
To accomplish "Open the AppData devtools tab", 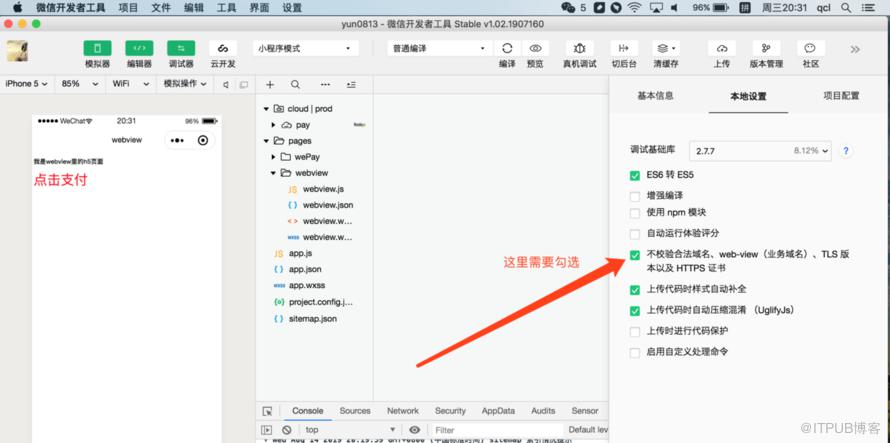I will pos(498,411).
